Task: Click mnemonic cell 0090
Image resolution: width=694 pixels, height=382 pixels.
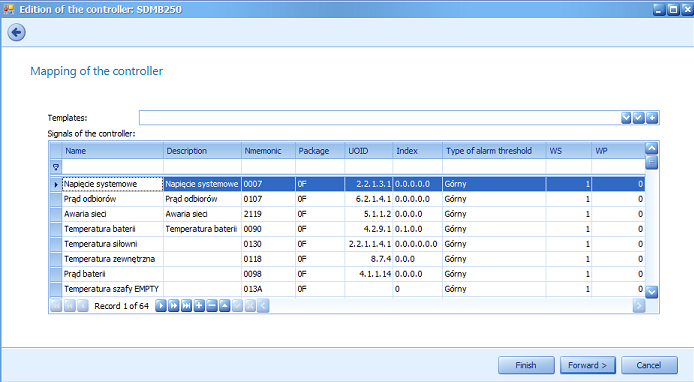Action: pos(268,229)
